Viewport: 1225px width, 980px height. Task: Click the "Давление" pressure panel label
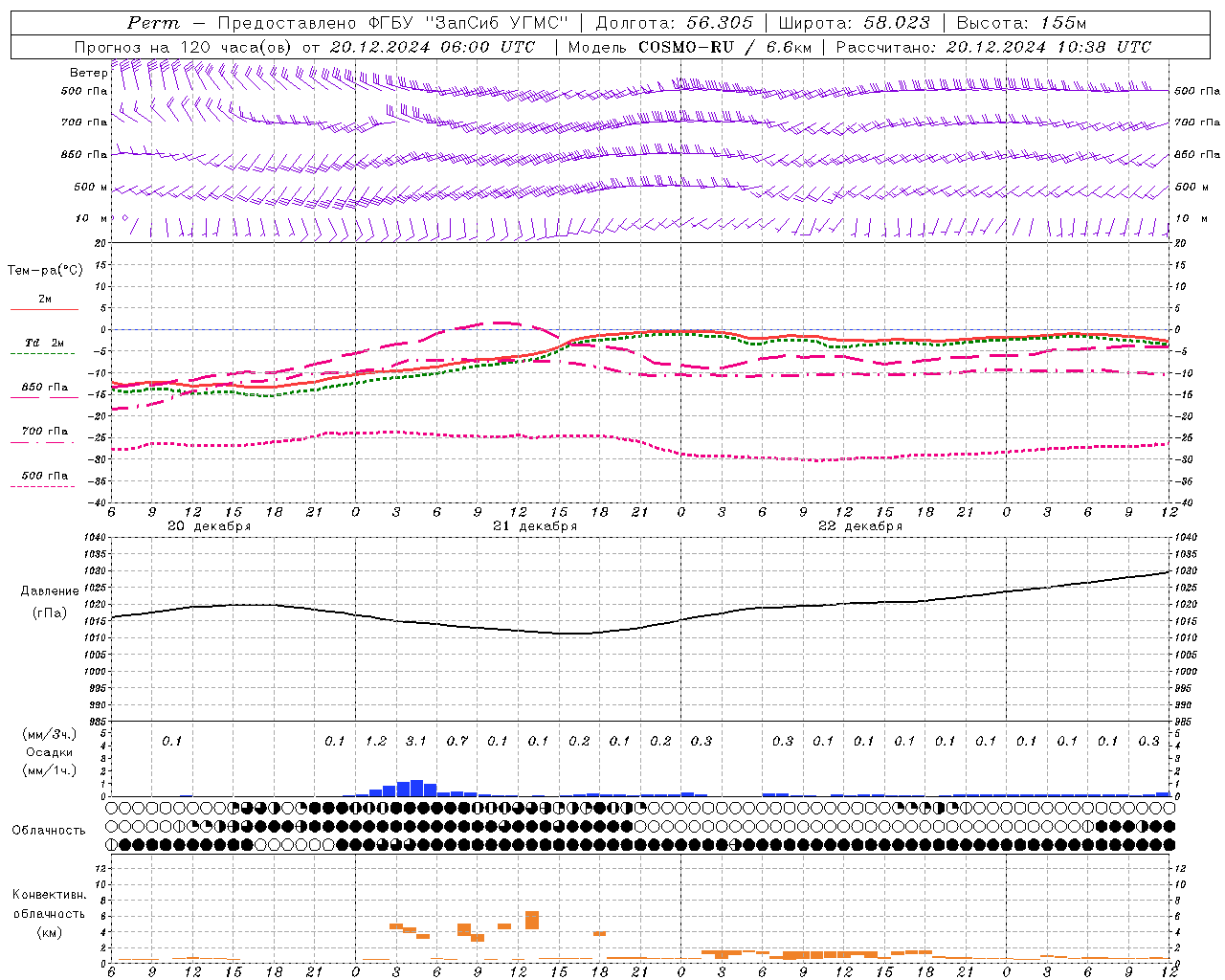click(50, 591)
